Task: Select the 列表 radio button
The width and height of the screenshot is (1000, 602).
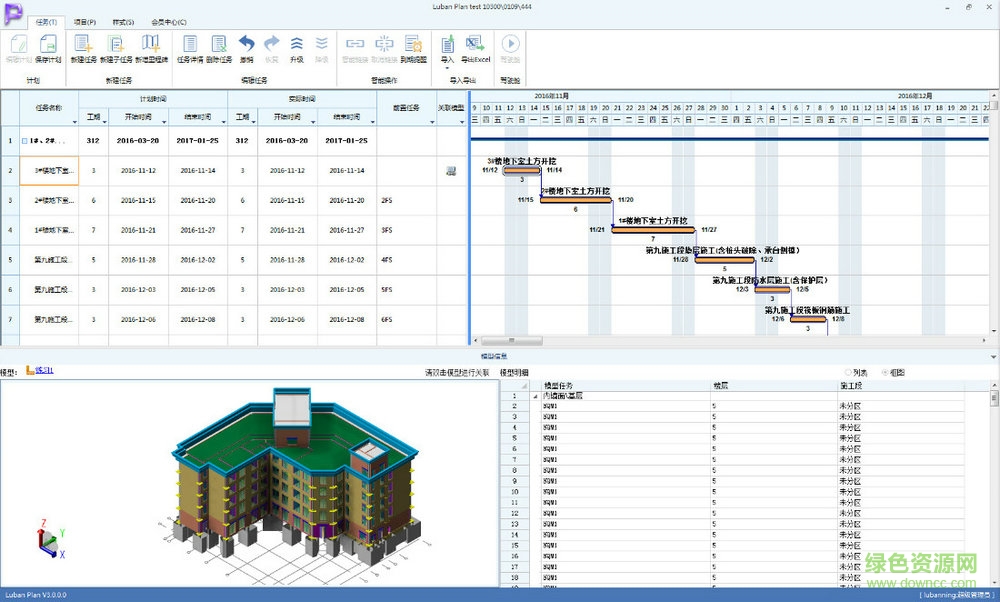Action: click(849, 372)
